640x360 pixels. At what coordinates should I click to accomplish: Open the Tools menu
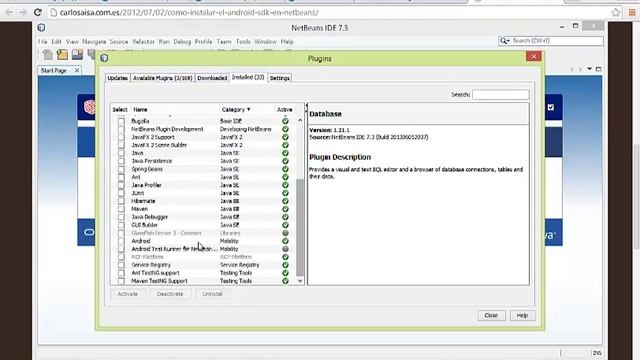(243, 41)
